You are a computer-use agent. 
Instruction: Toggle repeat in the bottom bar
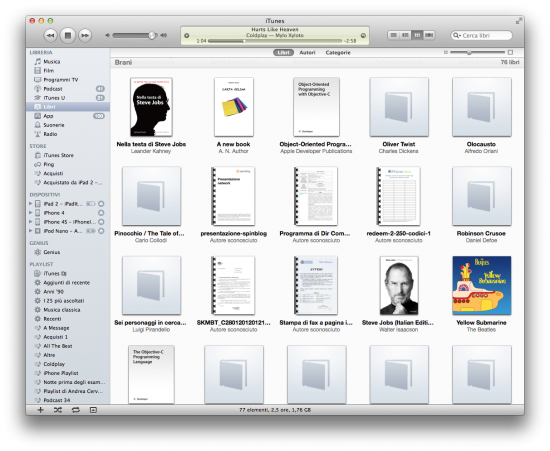click(x=75, y=410)
